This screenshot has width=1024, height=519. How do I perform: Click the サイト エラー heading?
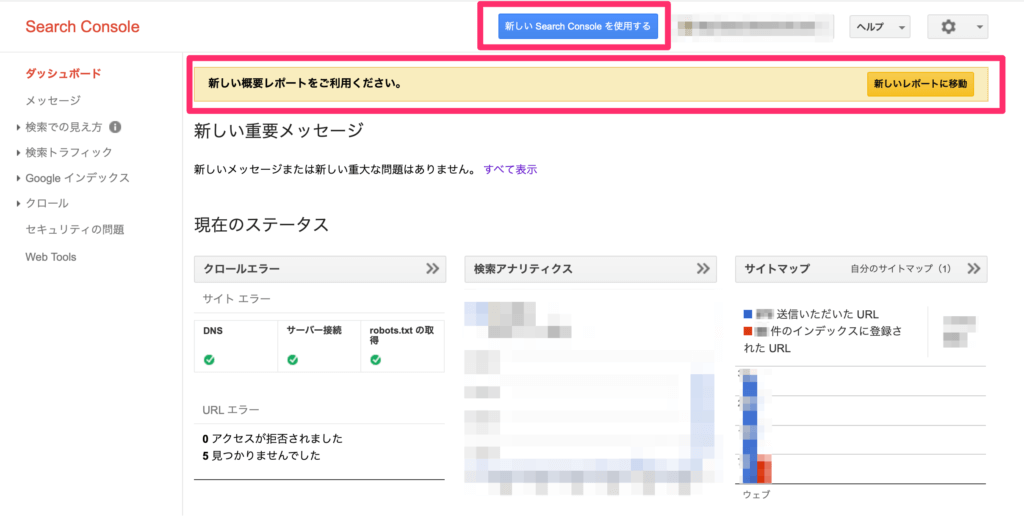tap(236, 298)
